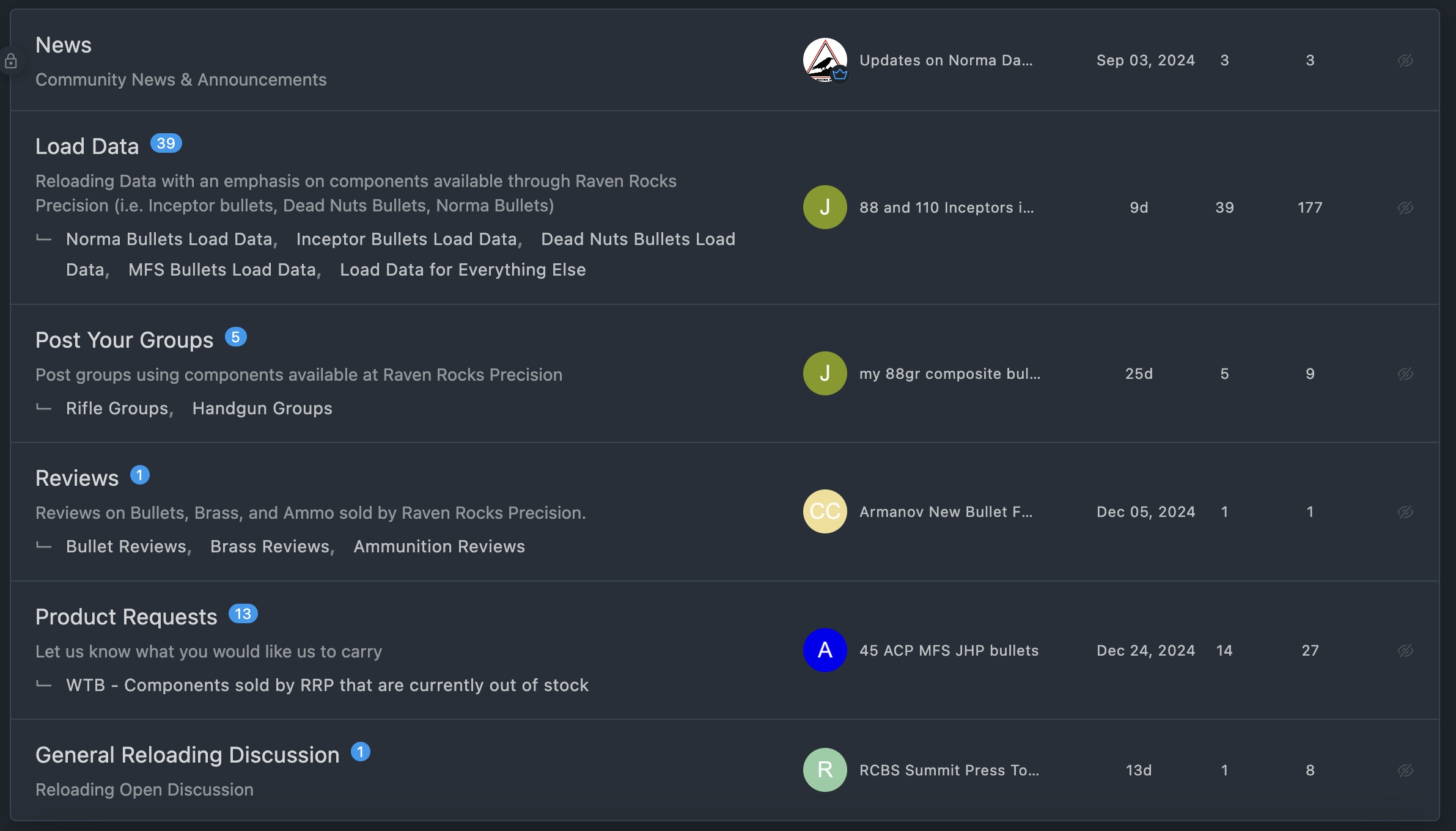
Task: Click the blue A avatar in Product Requests
Action: 825,650
